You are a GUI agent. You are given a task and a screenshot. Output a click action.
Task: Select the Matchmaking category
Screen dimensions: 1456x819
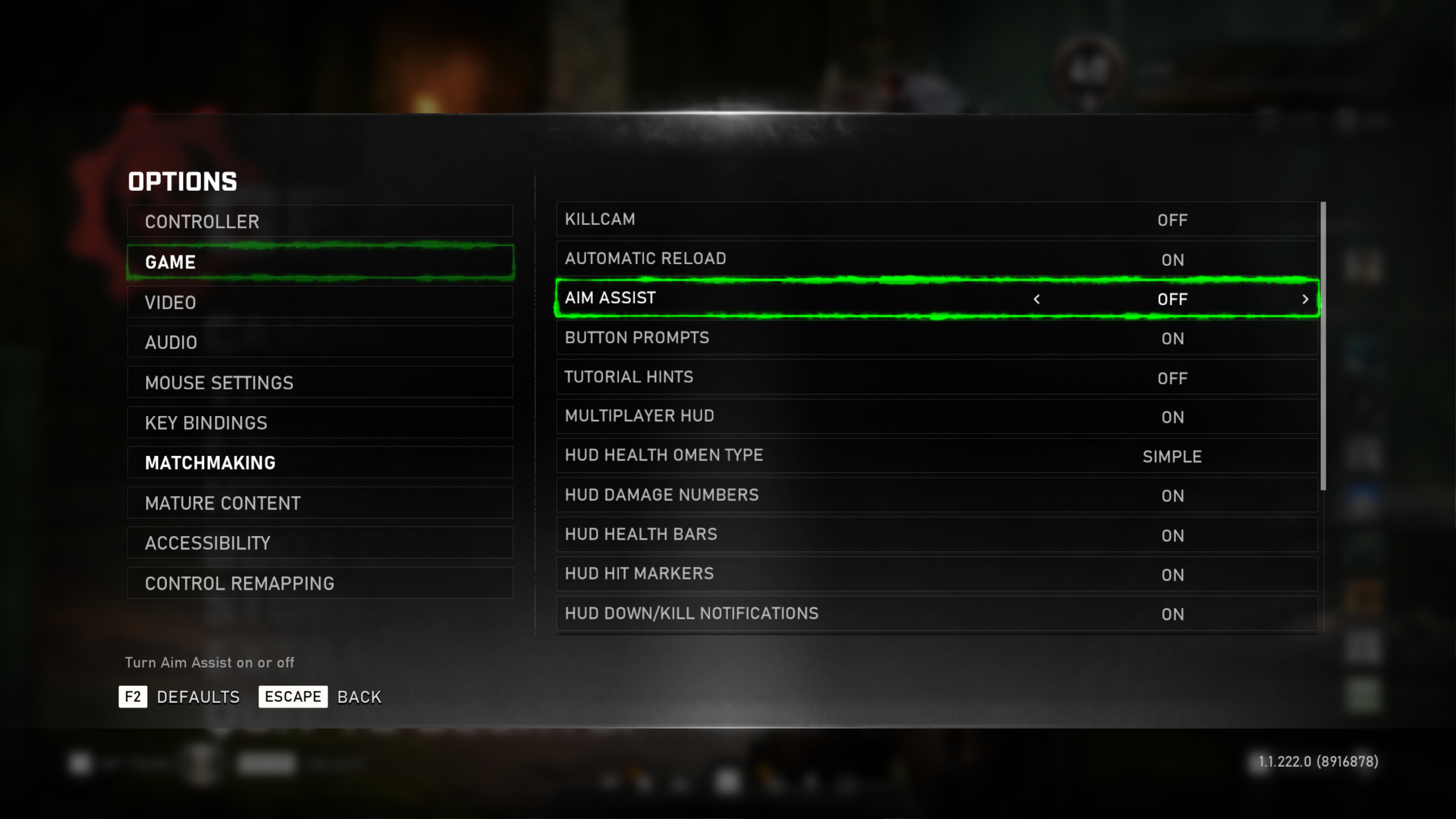[x=320, y=462]
